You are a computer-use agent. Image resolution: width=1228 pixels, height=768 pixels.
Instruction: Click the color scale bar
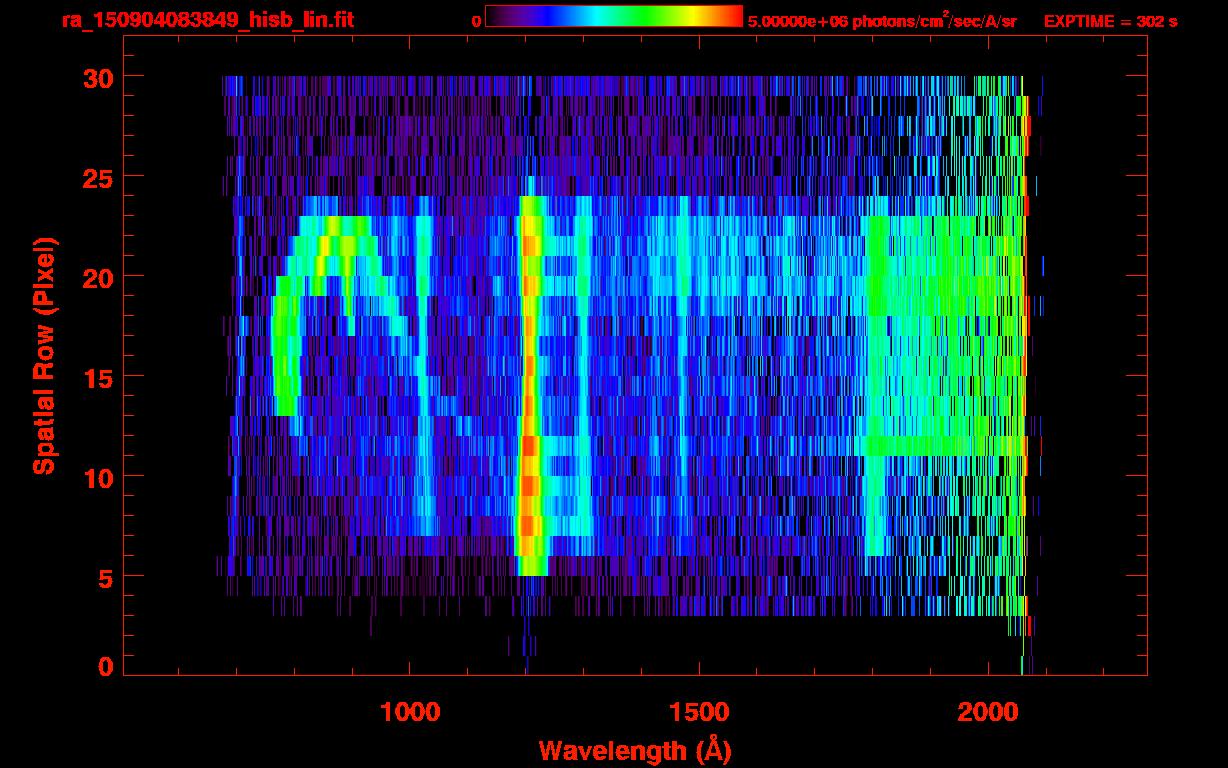point(614,16)
